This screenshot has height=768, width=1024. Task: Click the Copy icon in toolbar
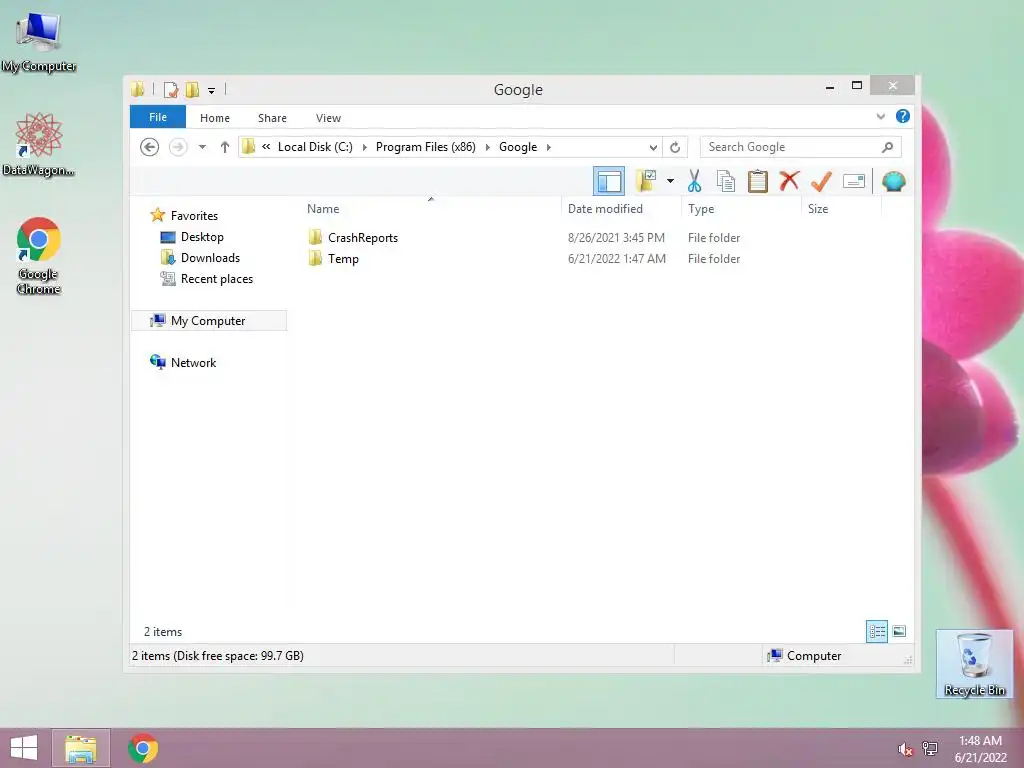pyautogui.click(x=726, y=181)
